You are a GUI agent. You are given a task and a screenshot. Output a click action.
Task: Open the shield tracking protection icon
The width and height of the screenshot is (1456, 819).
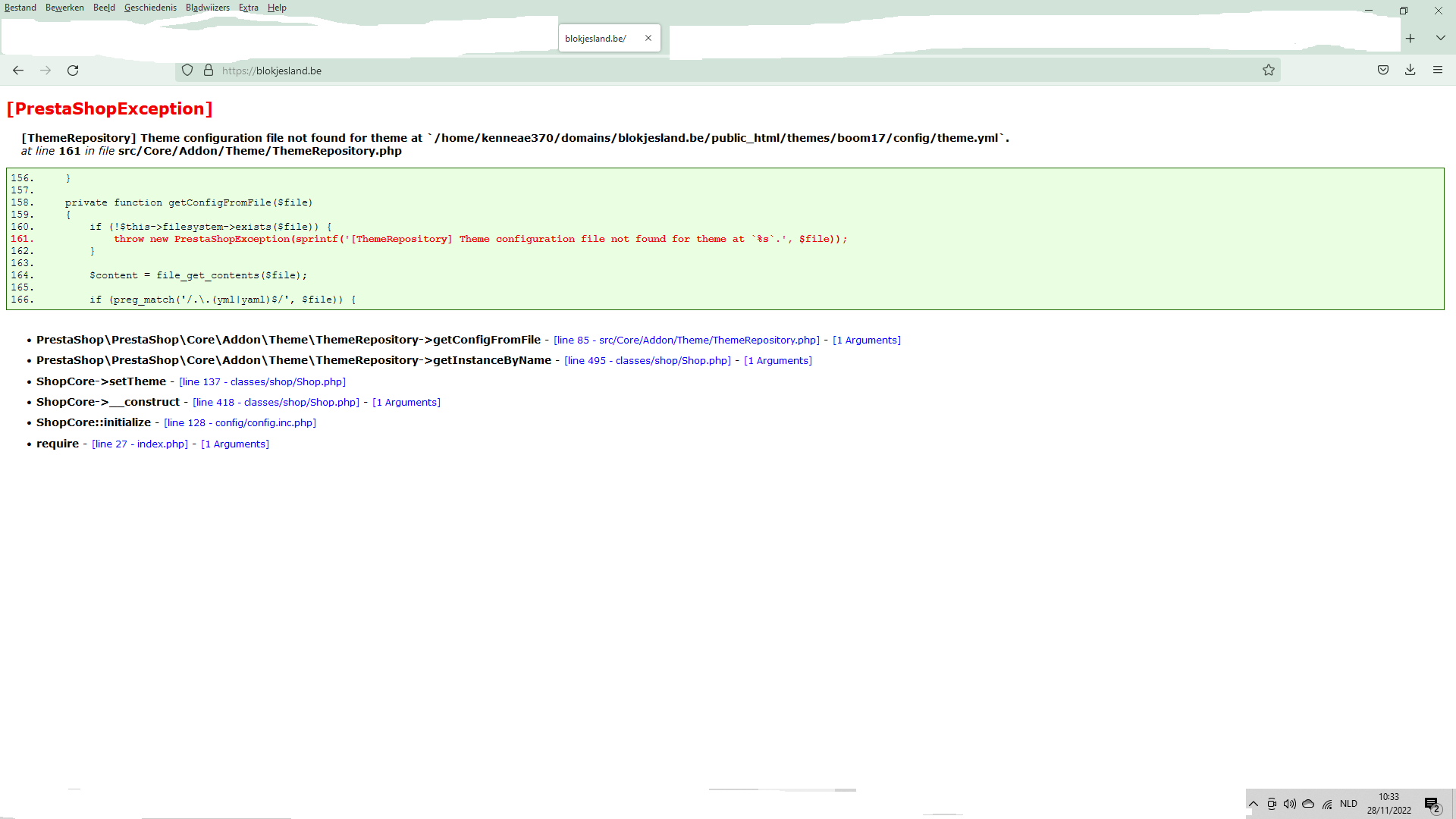(x=187, y=71)
